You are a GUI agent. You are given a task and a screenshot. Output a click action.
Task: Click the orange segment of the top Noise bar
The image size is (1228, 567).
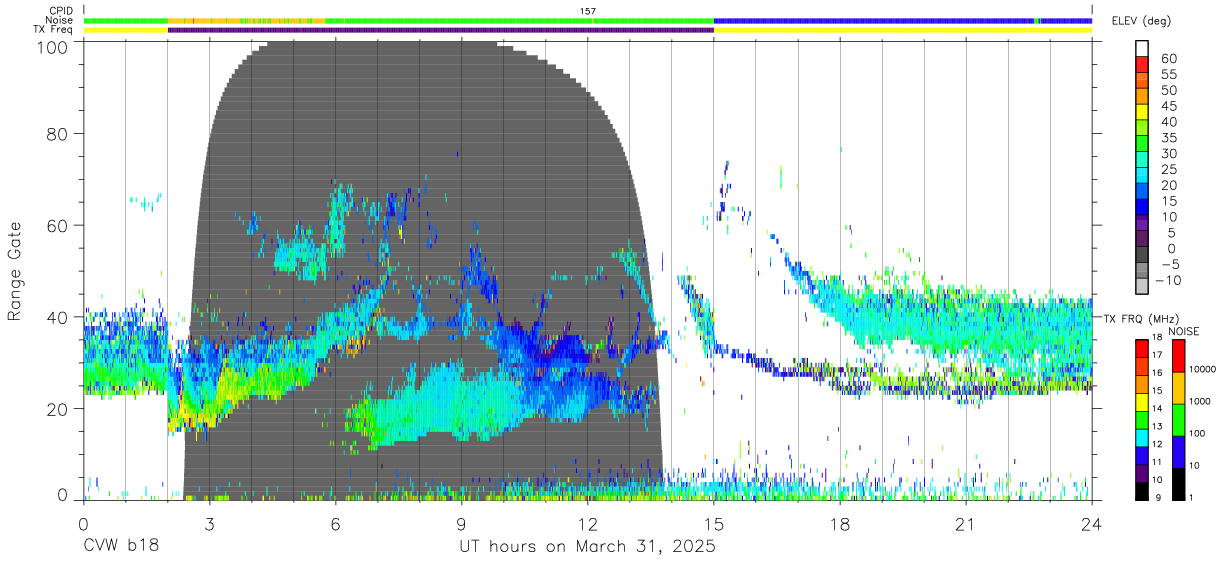[245, 20]
